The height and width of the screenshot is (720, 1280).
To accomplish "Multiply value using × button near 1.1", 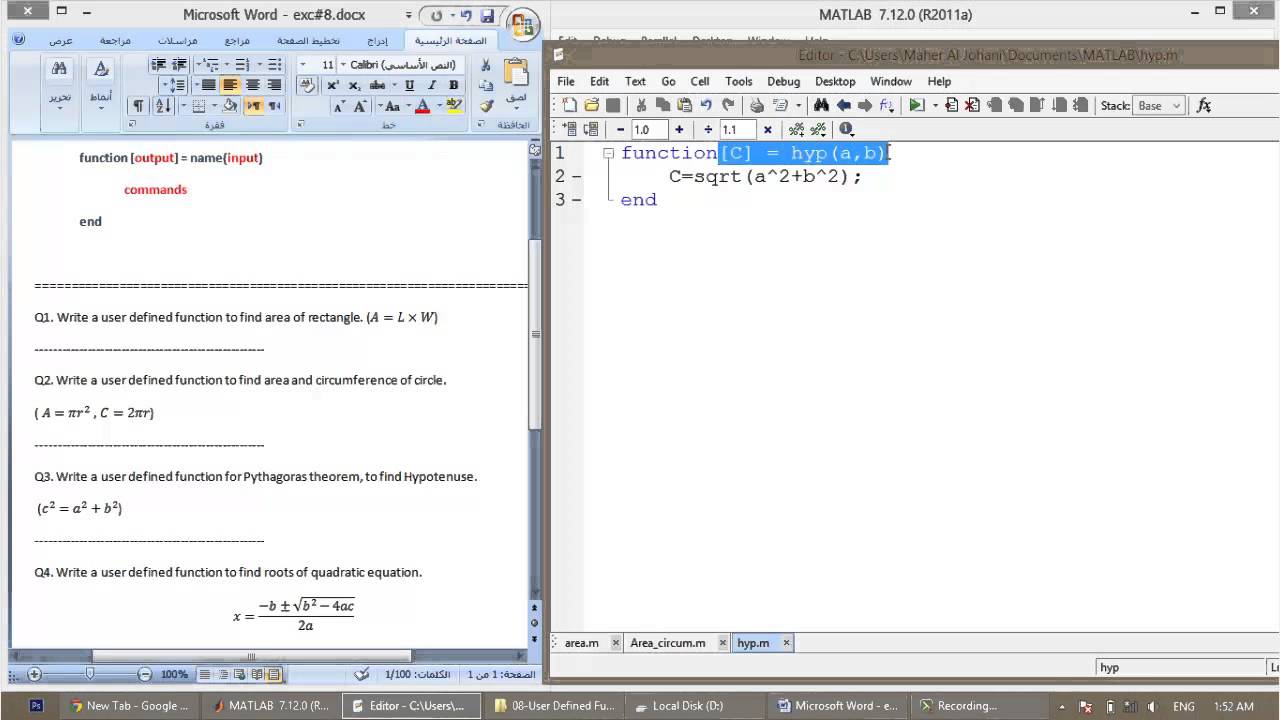I will [767, 129].
